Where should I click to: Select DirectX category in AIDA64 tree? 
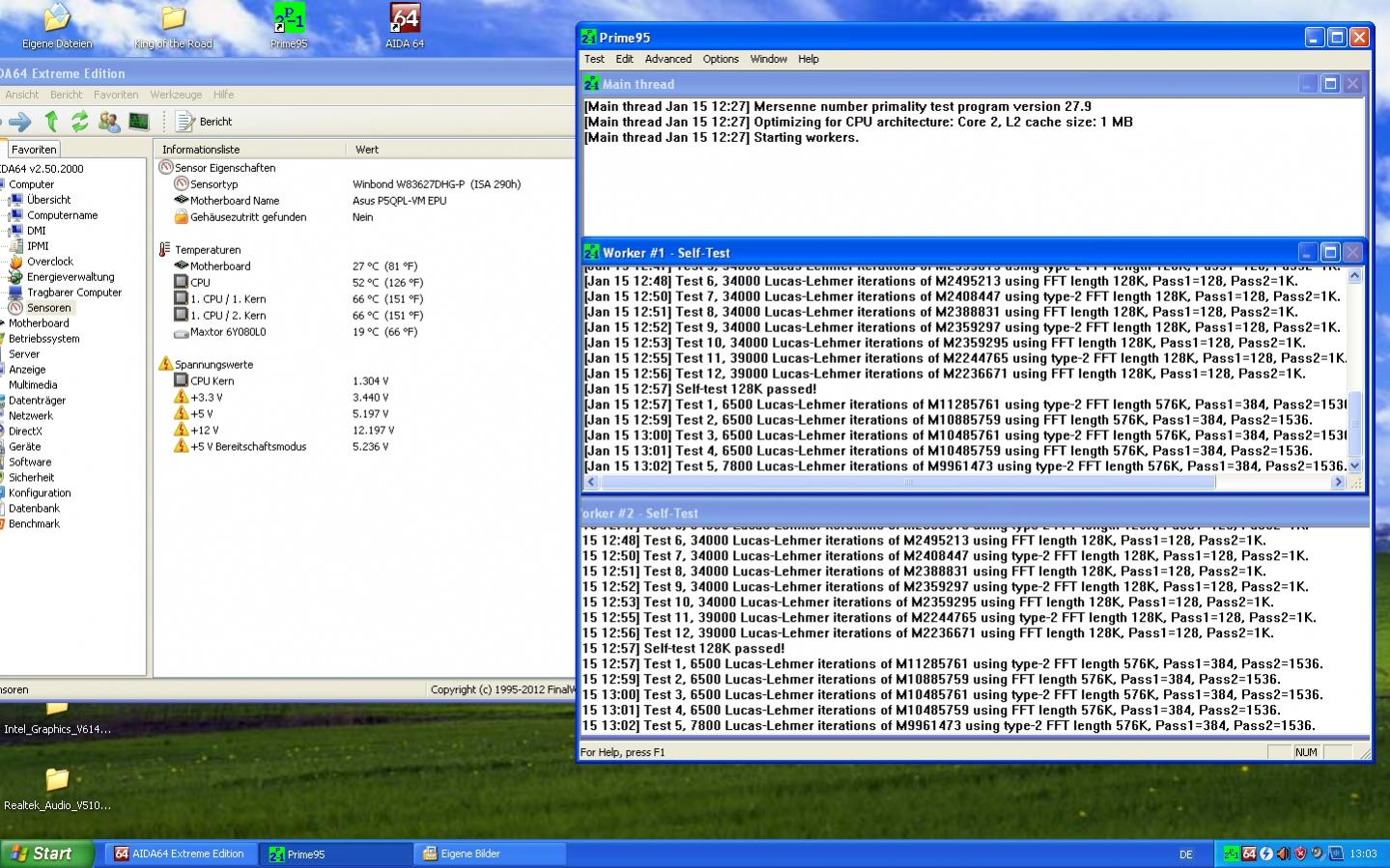click(25, 432)
